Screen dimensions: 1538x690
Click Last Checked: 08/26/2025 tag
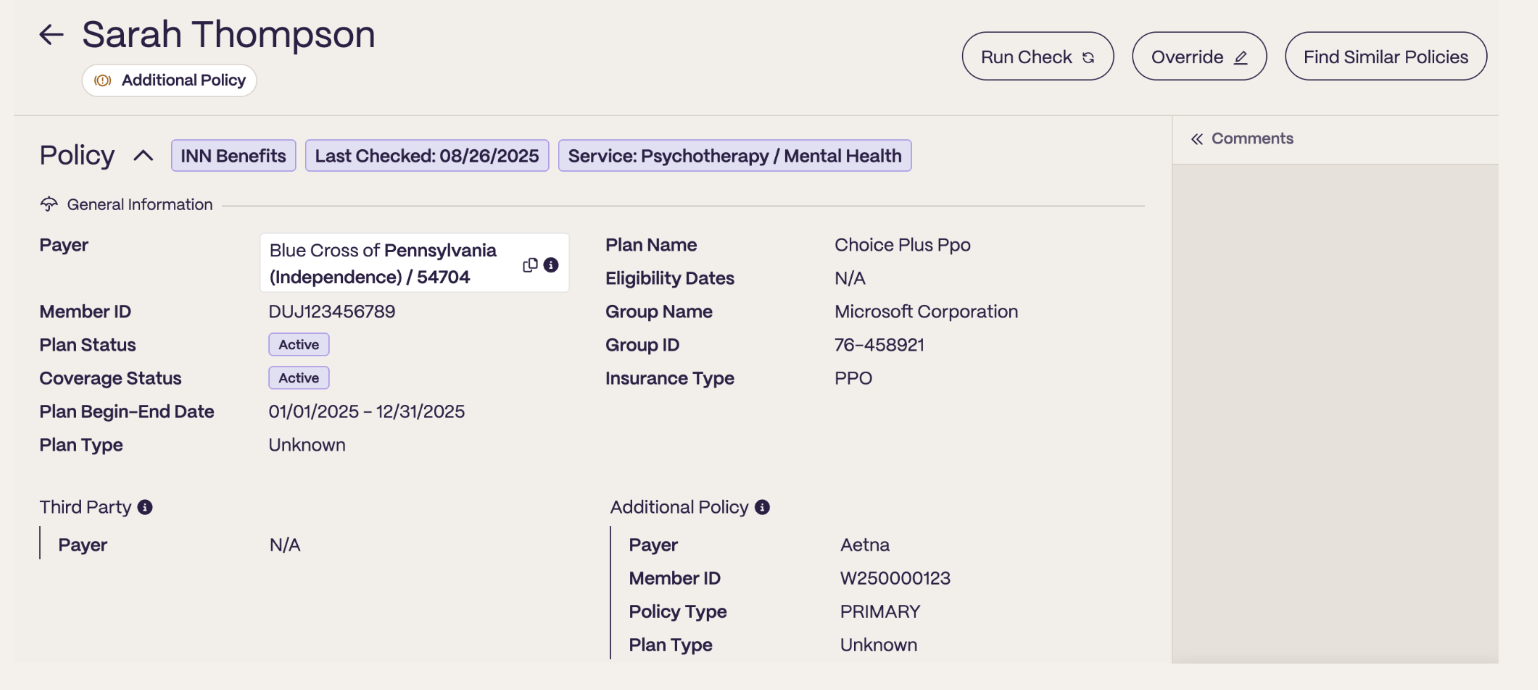pos(427,156)
